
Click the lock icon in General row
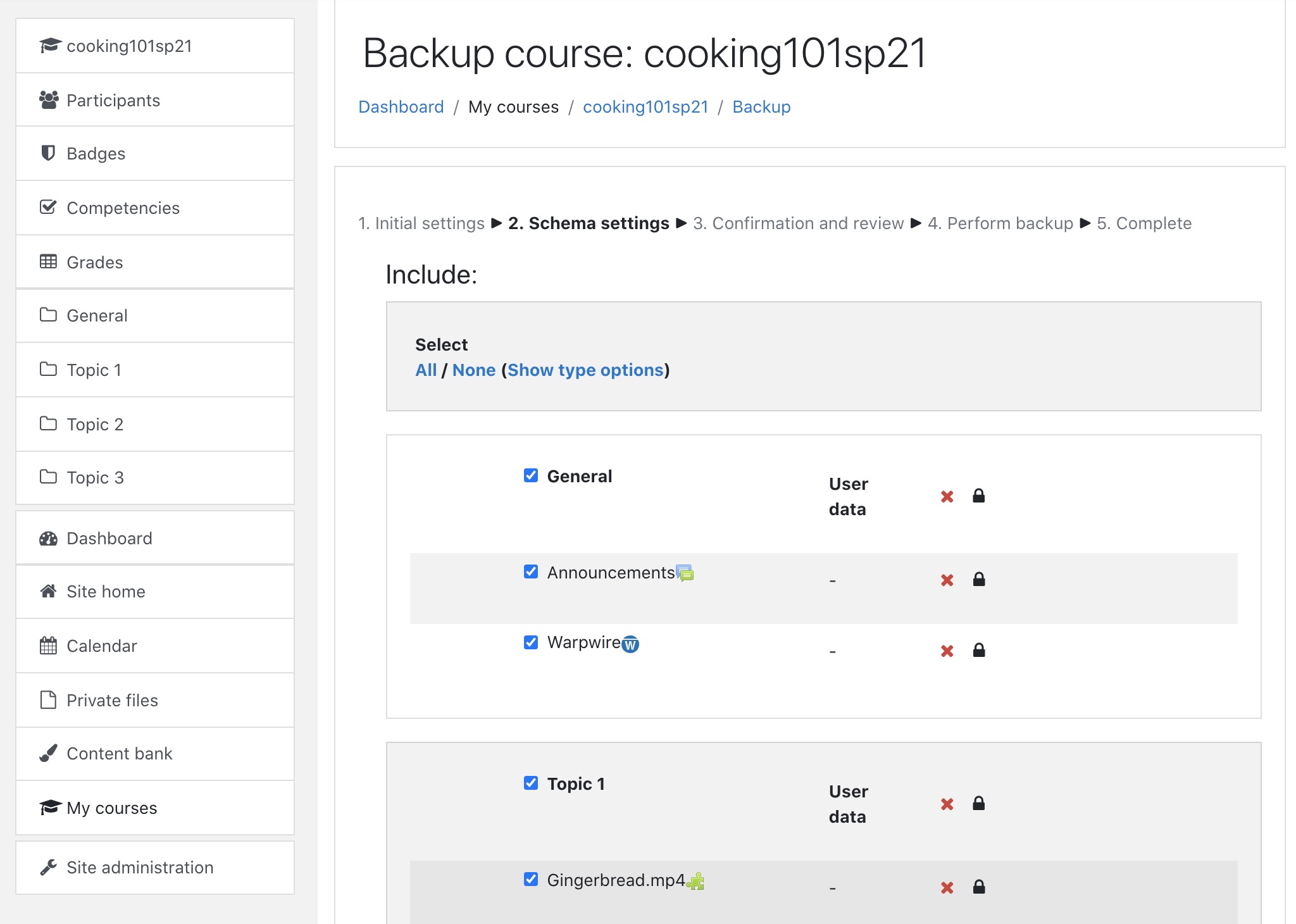pos(978,496)
